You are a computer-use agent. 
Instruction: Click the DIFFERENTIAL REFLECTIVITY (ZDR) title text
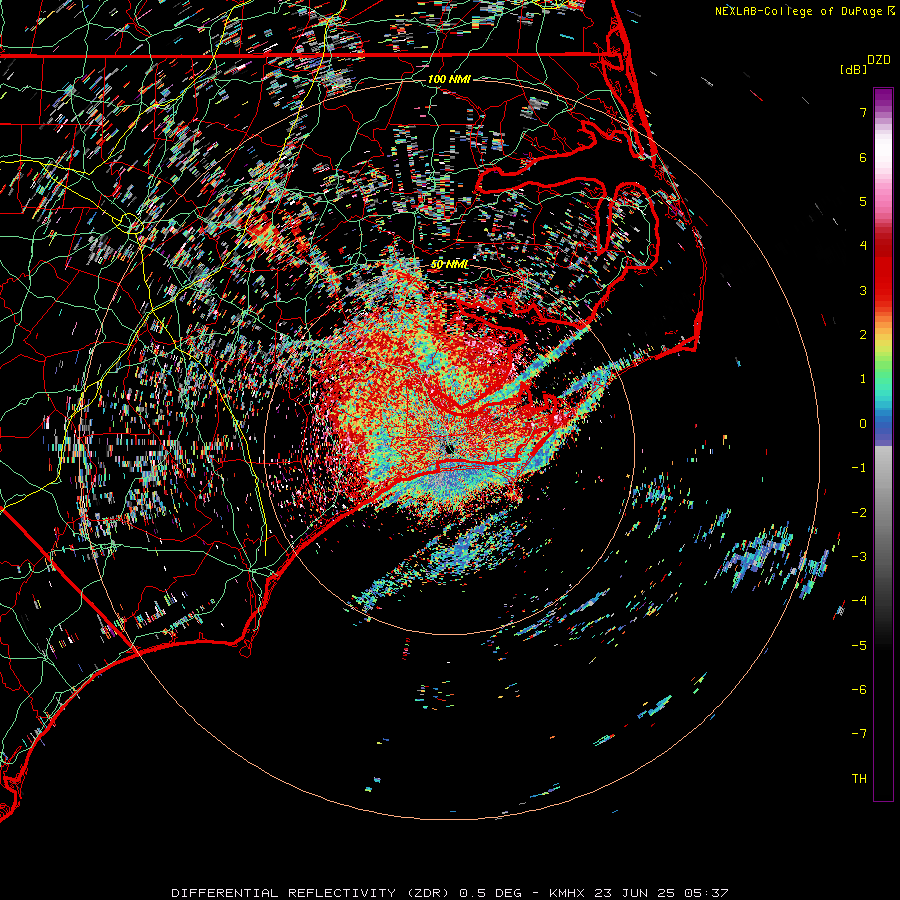311,893
